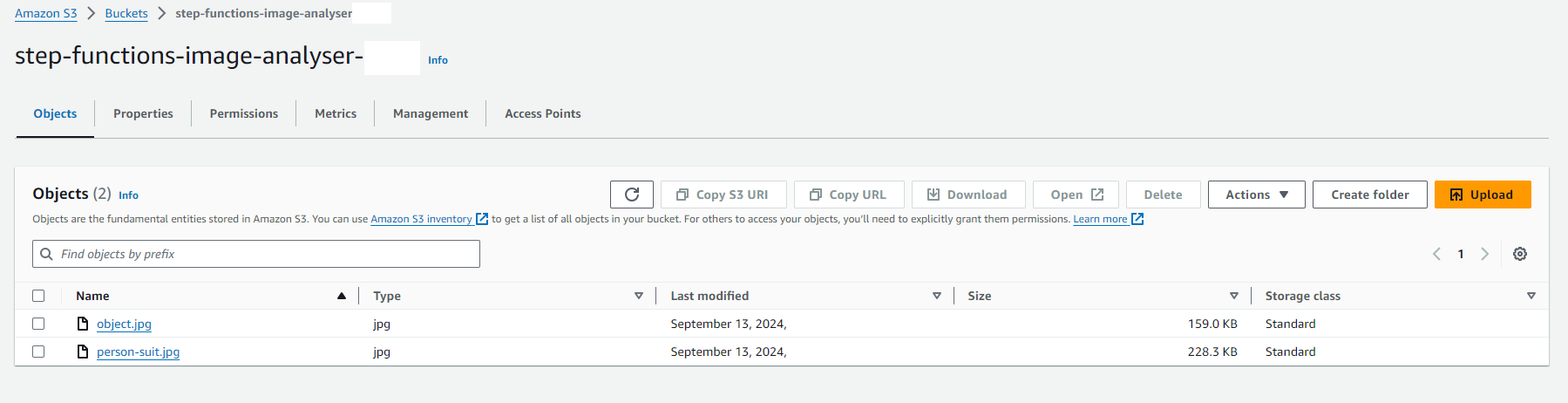The image size is (1568, 403).
Task: Open Storage class column sort arrow
Action: 1531,296
